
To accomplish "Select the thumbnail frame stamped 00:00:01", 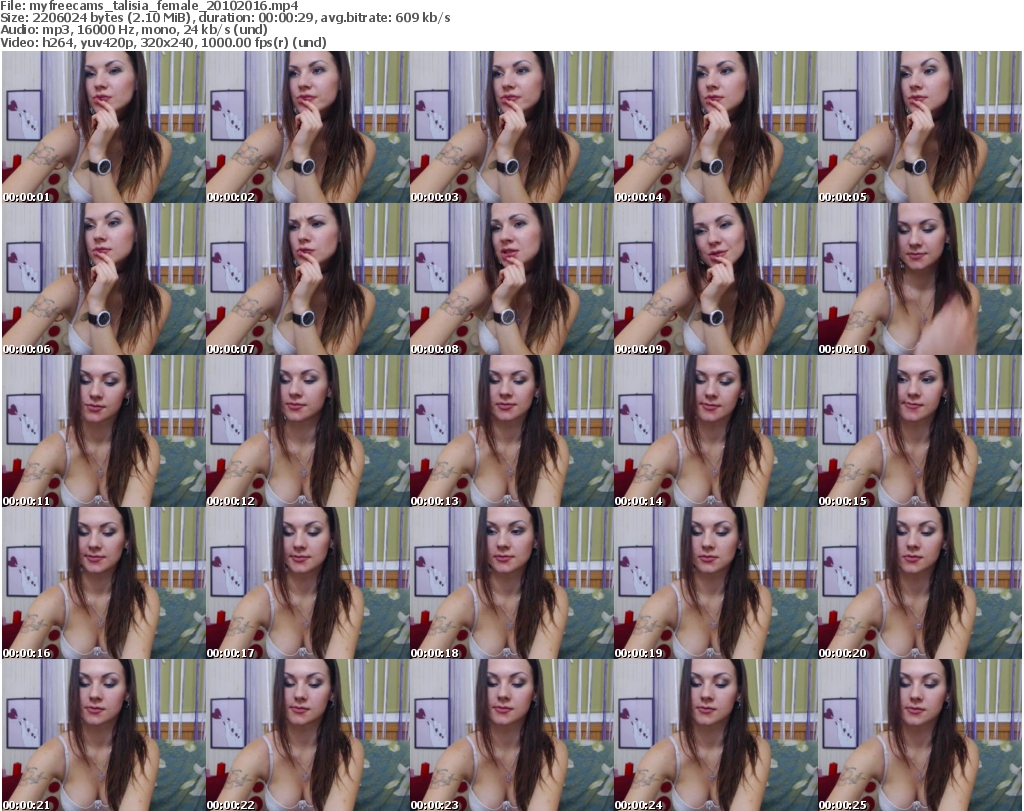I will point(103,127).
